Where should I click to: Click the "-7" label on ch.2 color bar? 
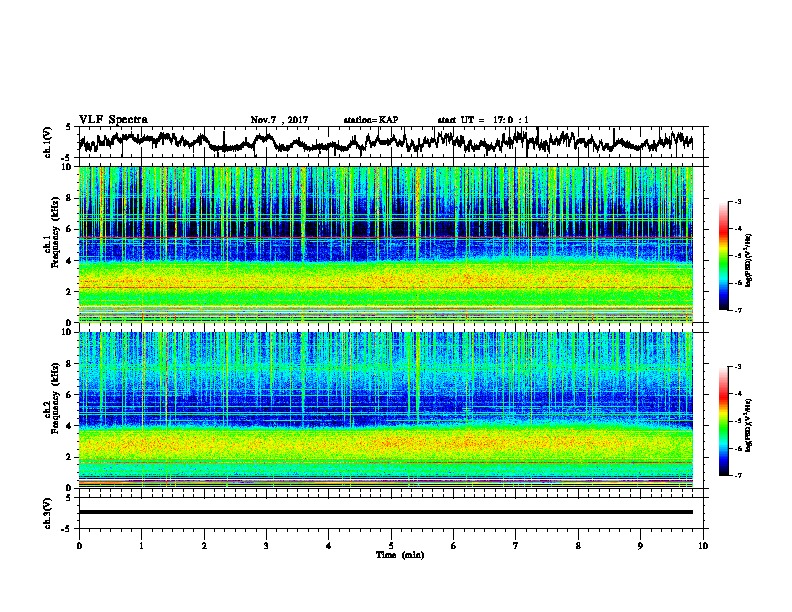tap(737, 475)
